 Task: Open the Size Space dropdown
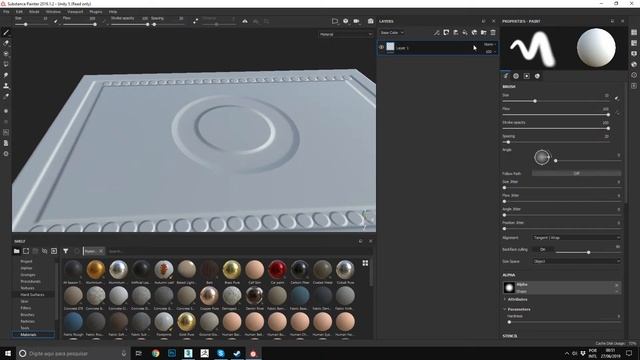(576, 261)
